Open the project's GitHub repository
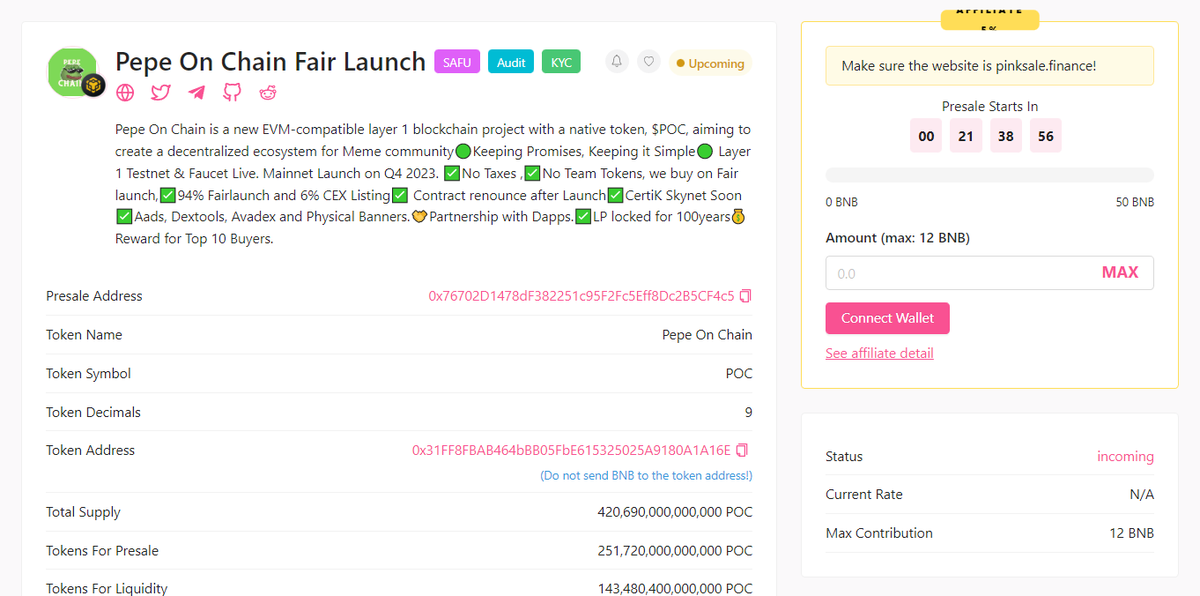Image resolution: width=1200 pixels, height=596 pixels. pyautogui.click(x=232, y=93)
